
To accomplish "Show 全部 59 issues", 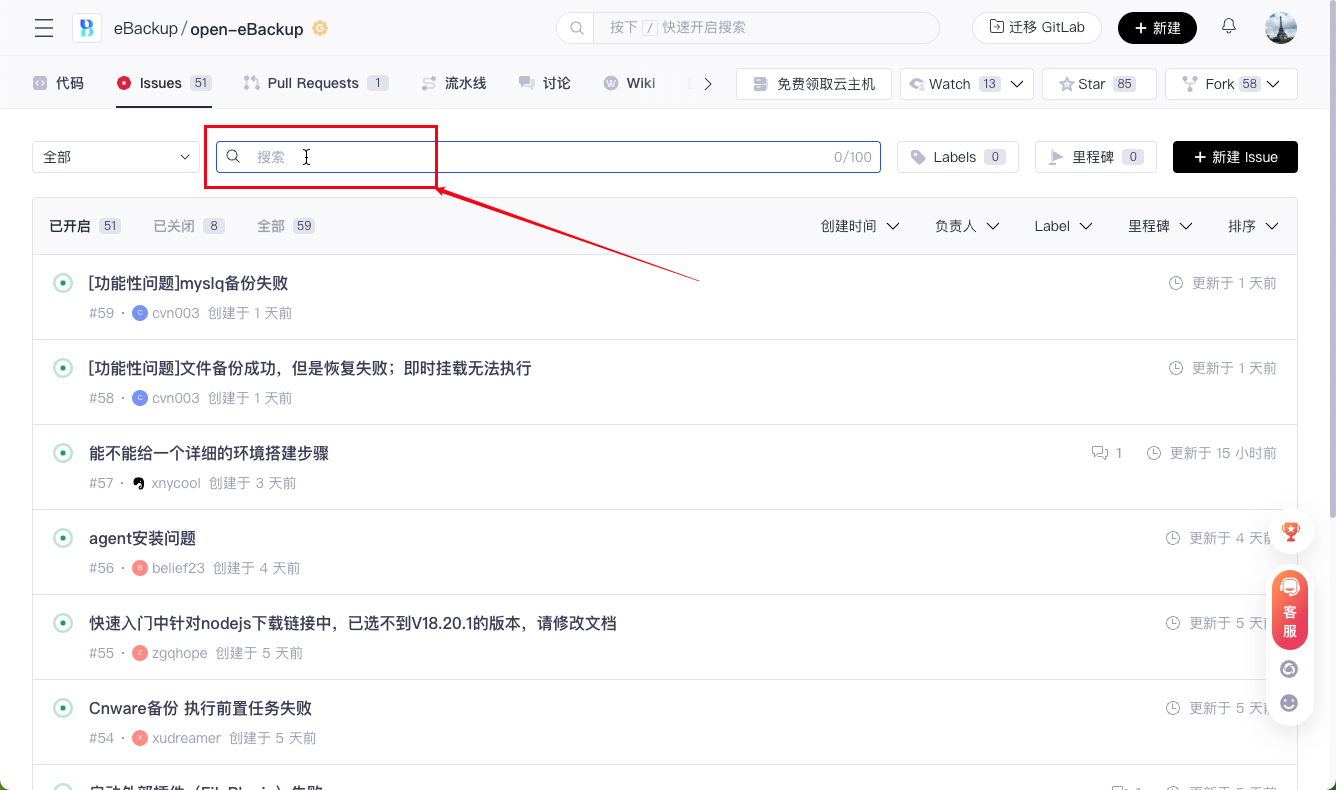I will [x=285, y=226].
